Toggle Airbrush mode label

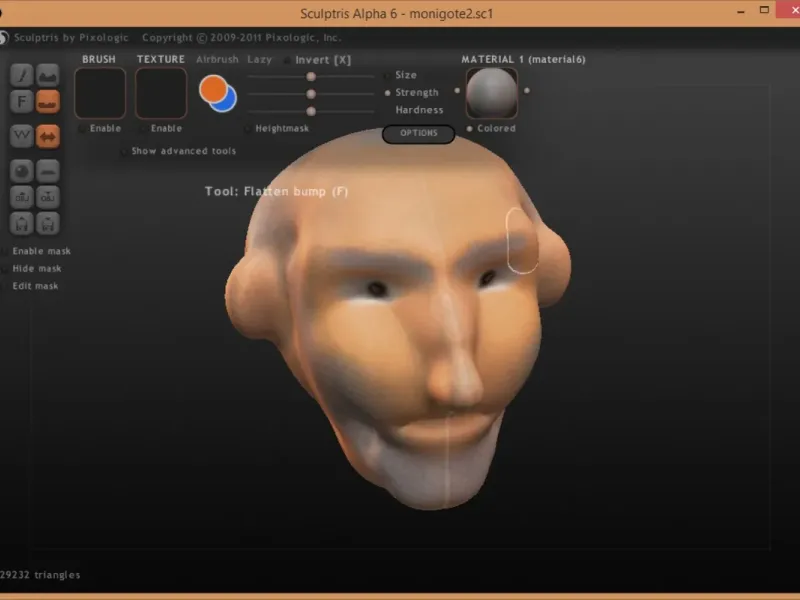217,60
